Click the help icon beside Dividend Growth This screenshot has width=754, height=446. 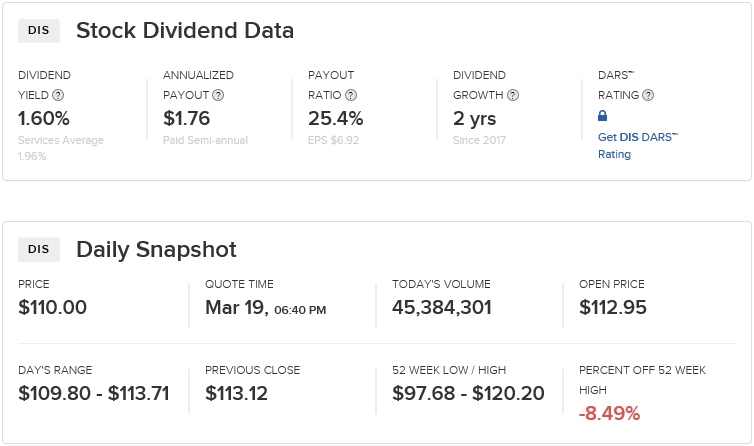[513, 95]
